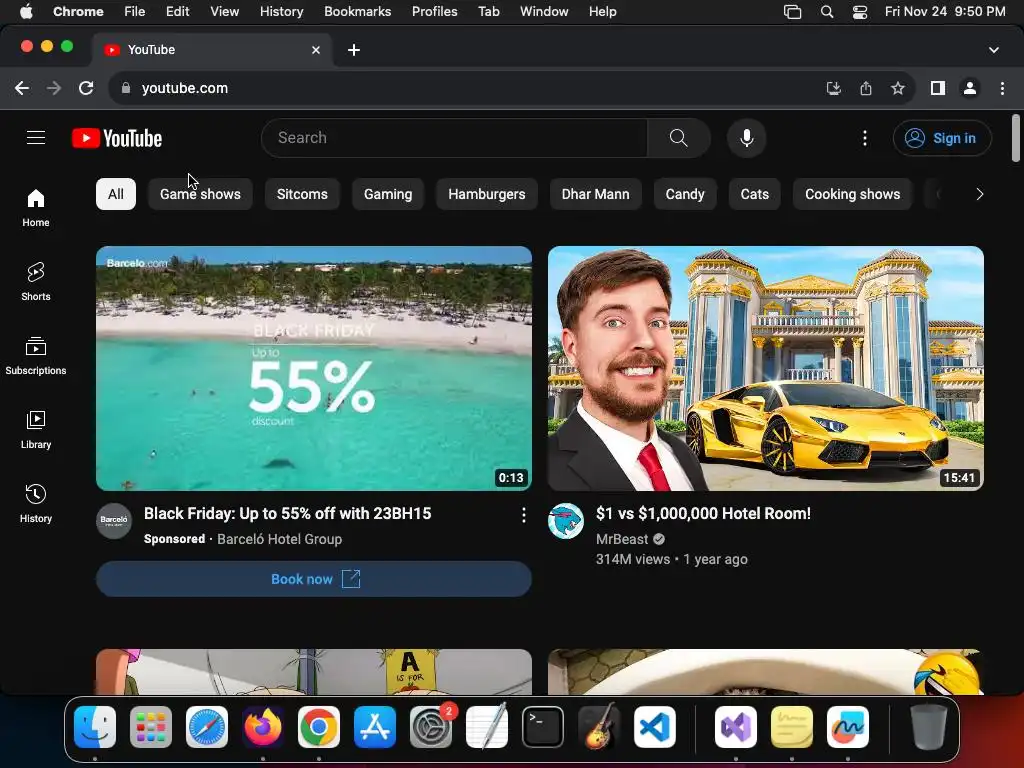Open the View menu in menu bar

(224, 11)
